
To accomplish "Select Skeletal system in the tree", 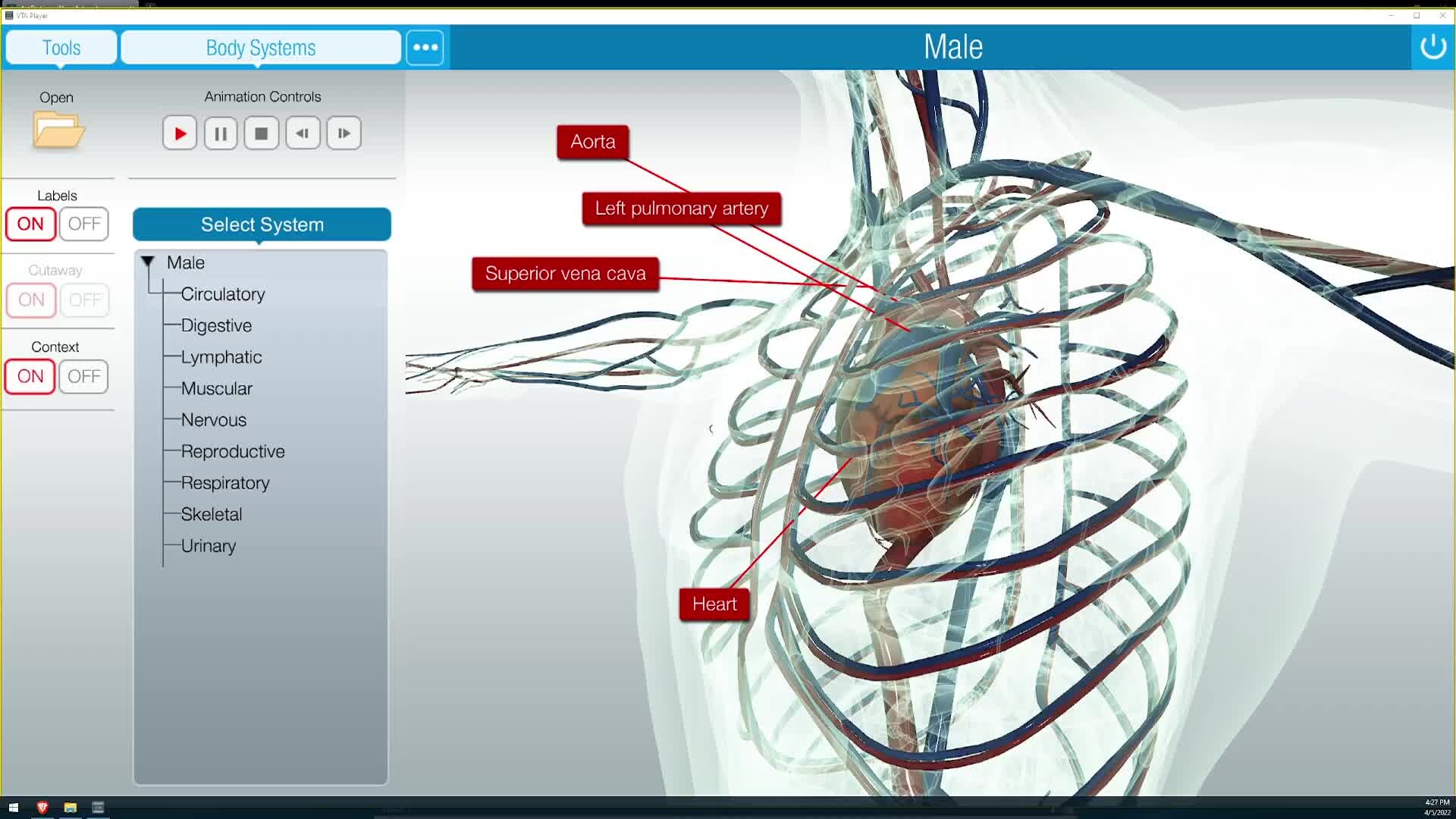I will pyautogui.click(x=212, y=514).
